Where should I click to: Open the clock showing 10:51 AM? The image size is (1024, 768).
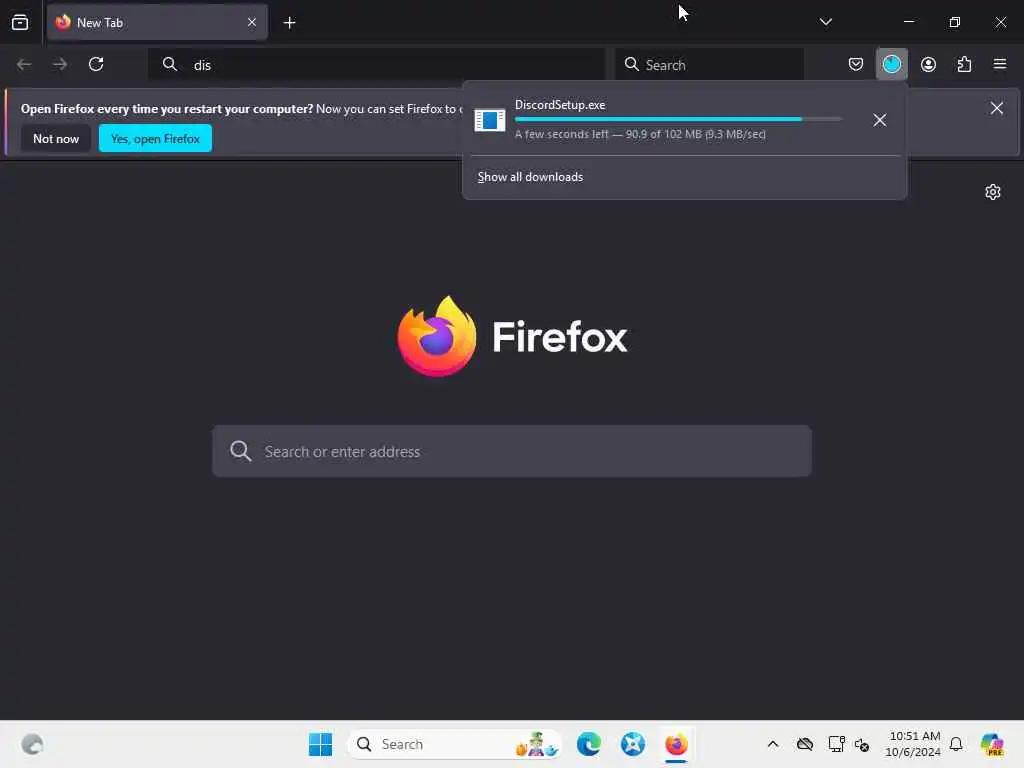point(913,744)
